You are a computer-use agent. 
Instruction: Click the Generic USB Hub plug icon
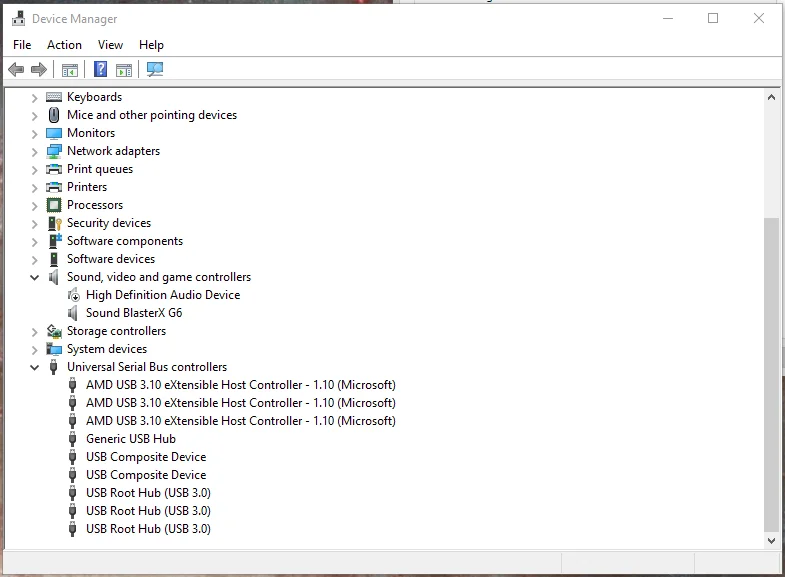tap(72, 439)
